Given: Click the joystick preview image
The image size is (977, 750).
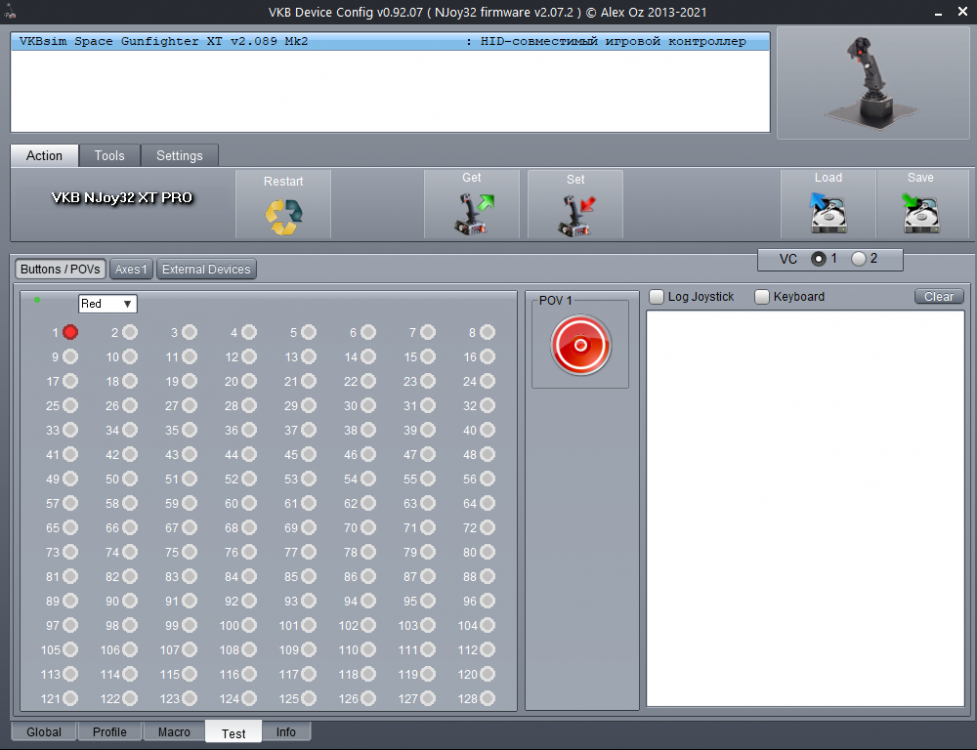Looking at the screenshot, I should (x=872, y=82).
